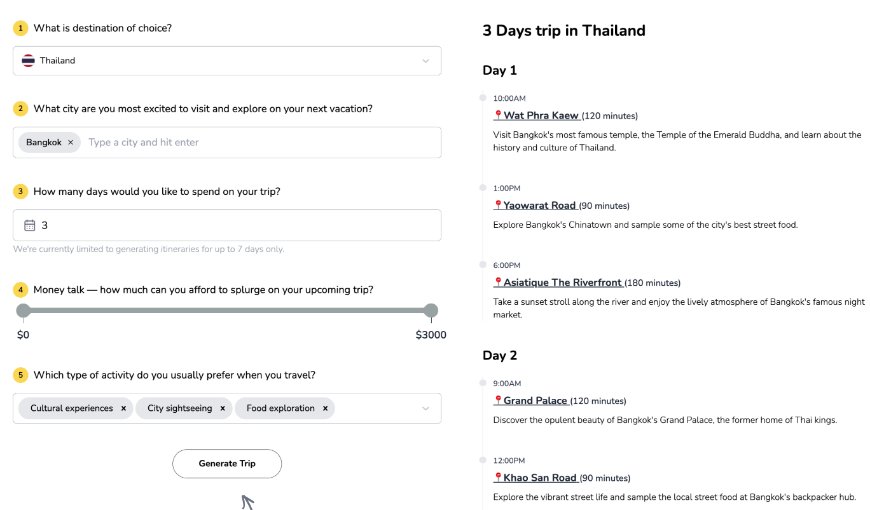Image resolution: width=870 pixels, height=510 pixels.
Task: Click the minimum budget slider handle
Action: [23, 310]
